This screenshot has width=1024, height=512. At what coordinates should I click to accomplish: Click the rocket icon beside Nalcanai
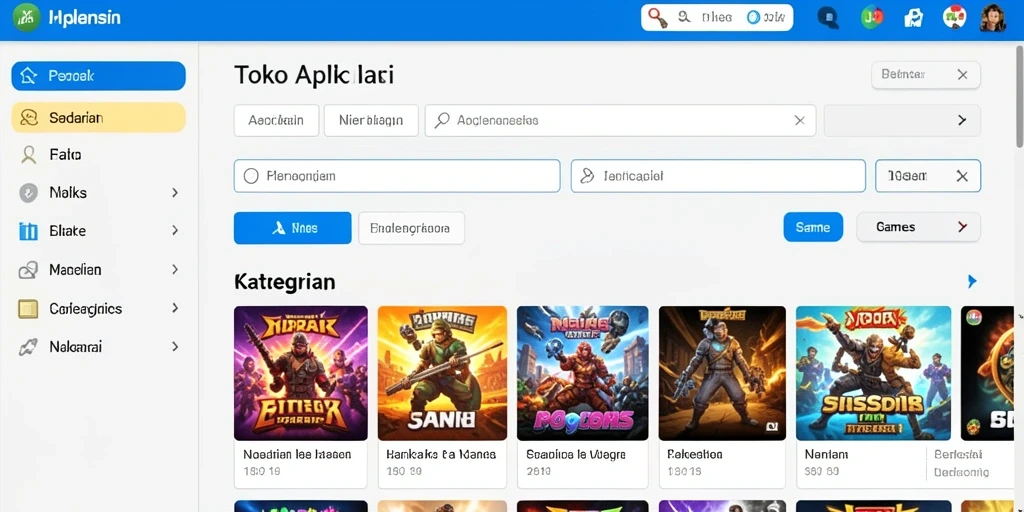[28, 347]
